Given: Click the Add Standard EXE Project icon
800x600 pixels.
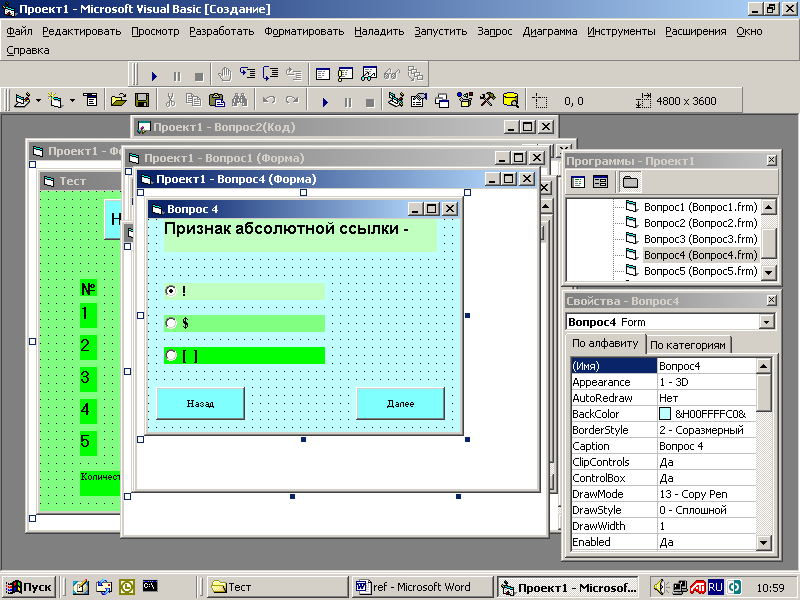Looking at the screenshot, I should point(22,100).
